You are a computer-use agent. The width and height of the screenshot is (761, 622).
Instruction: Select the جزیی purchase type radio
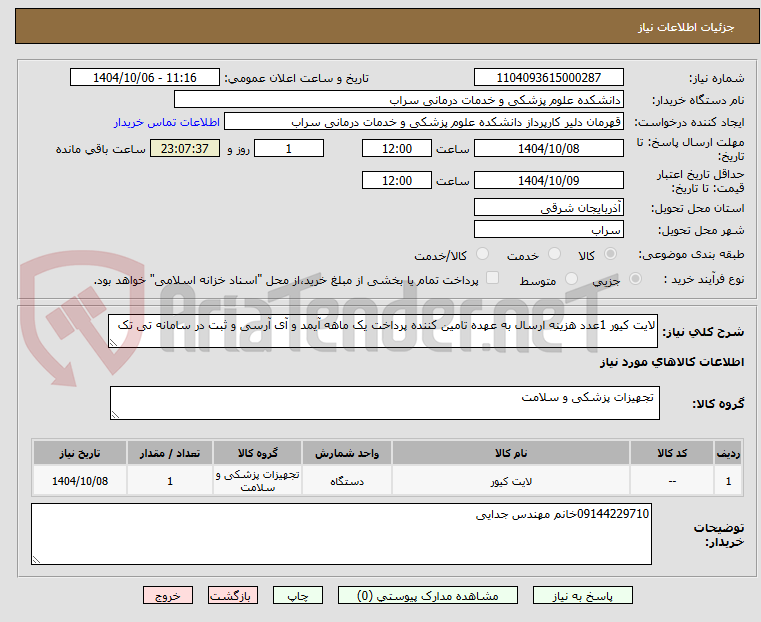point(635,279)
